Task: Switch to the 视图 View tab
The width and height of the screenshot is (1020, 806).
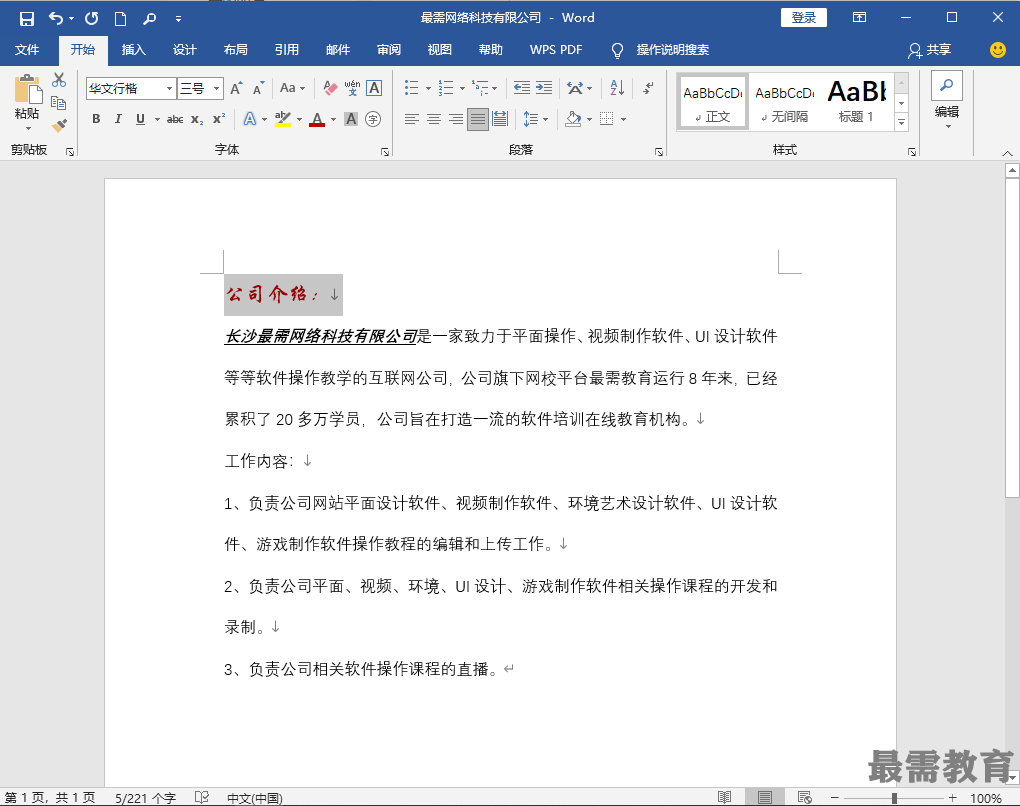Action: [440, 50]
